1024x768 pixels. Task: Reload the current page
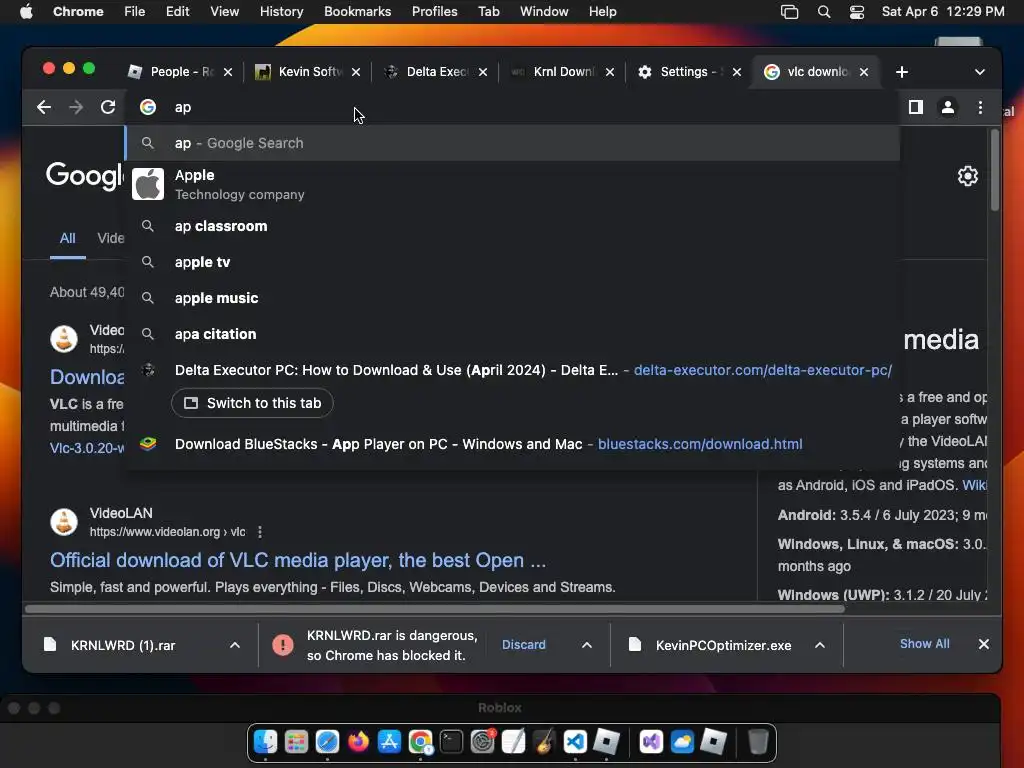click(108, 107)
